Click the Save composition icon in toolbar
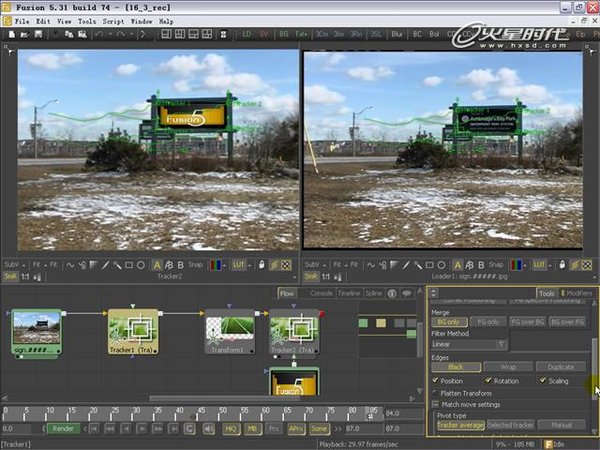 point(38,34)
